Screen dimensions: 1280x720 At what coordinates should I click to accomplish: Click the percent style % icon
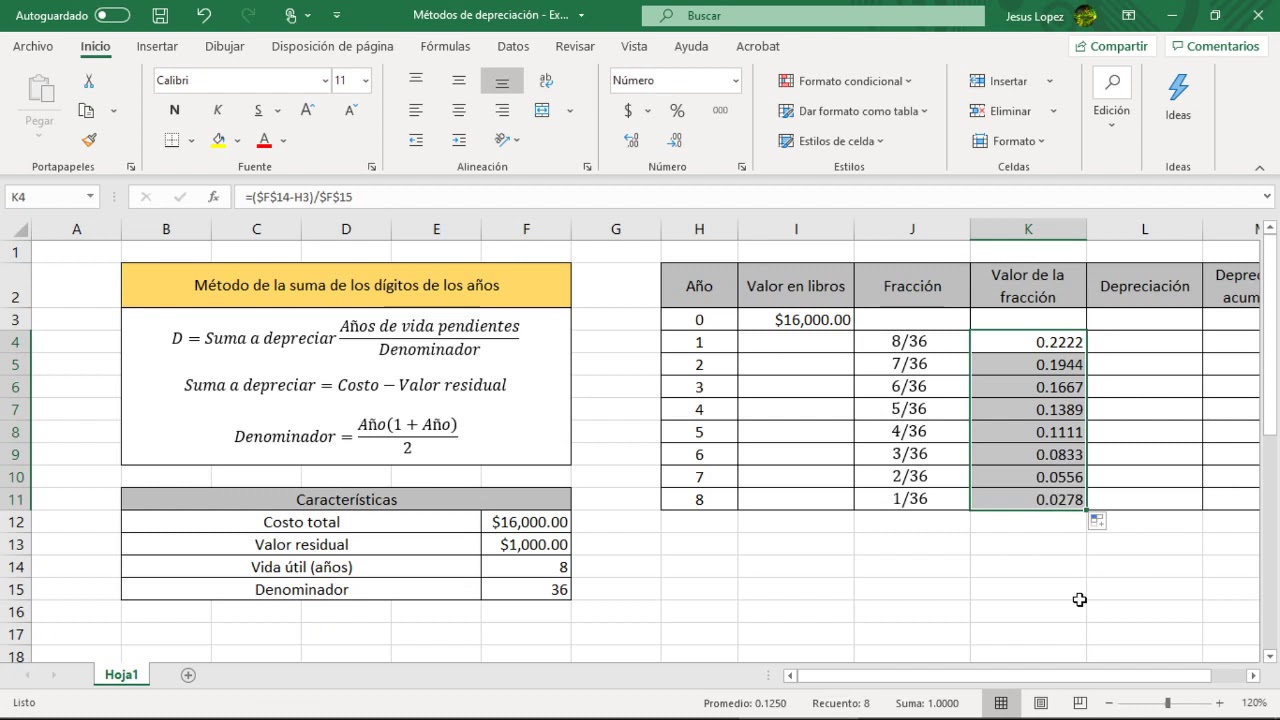(677, 111)
